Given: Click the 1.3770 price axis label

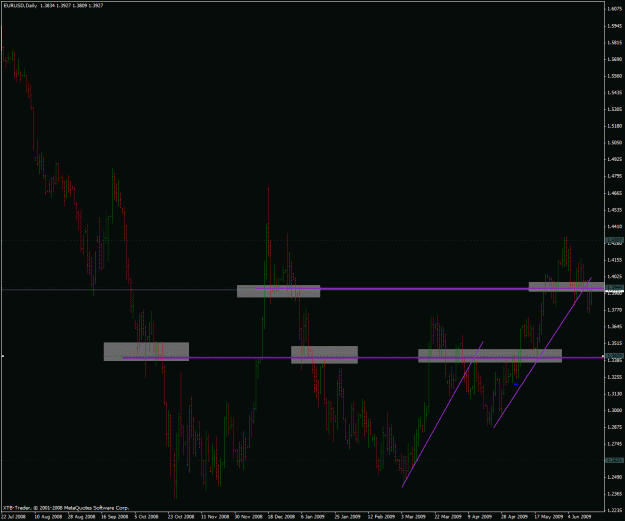Looking at the screenshot, I should point(614,310).
